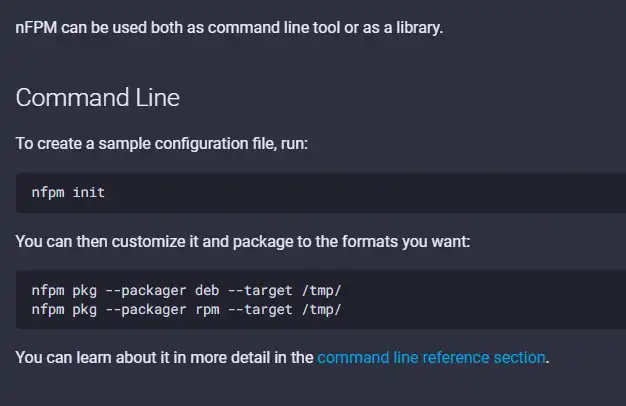The image size is (626, 406).
Task: Click the word "init" in the code block
Action: 88,192
